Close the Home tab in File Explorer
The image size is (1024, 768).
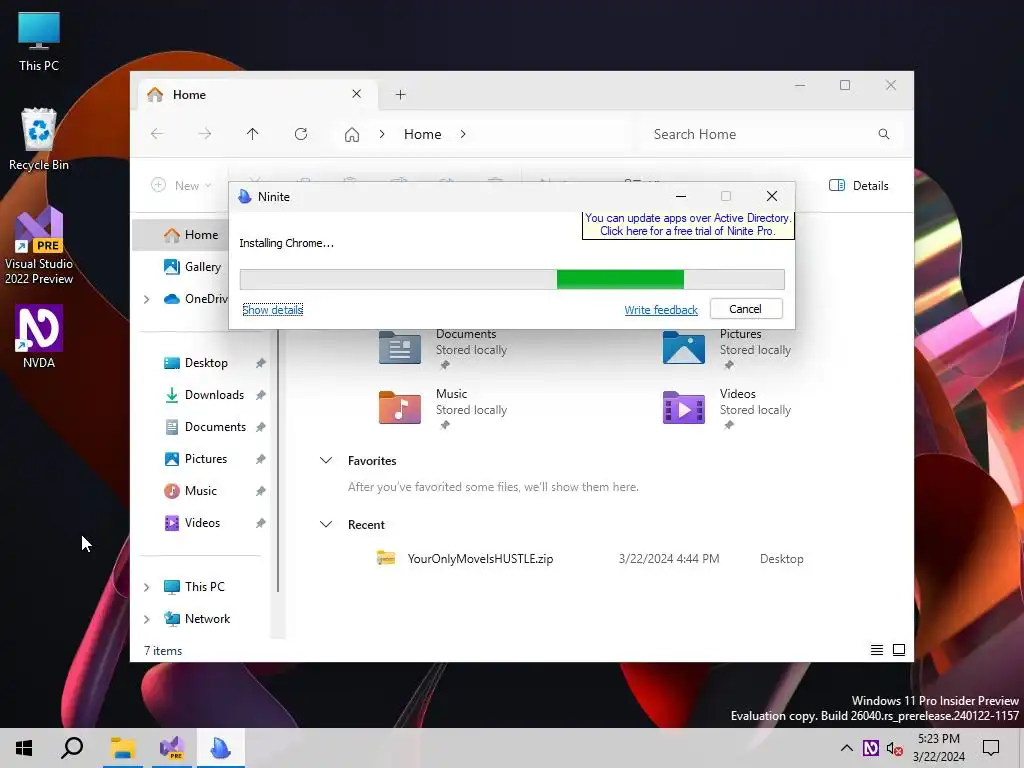pos(357,94)
